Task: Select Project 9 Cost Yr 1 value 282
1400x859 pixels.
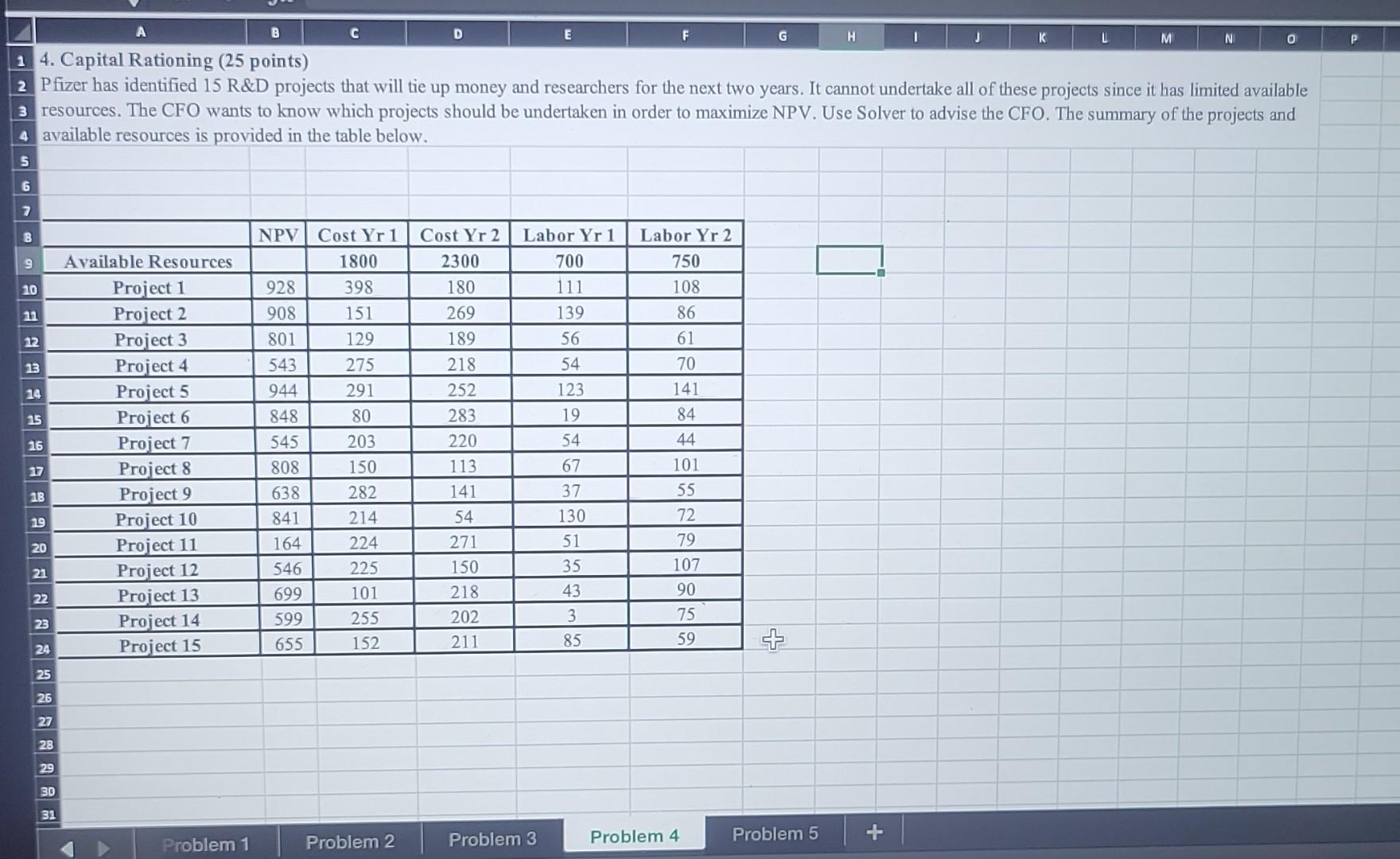Action: (362, 492)
